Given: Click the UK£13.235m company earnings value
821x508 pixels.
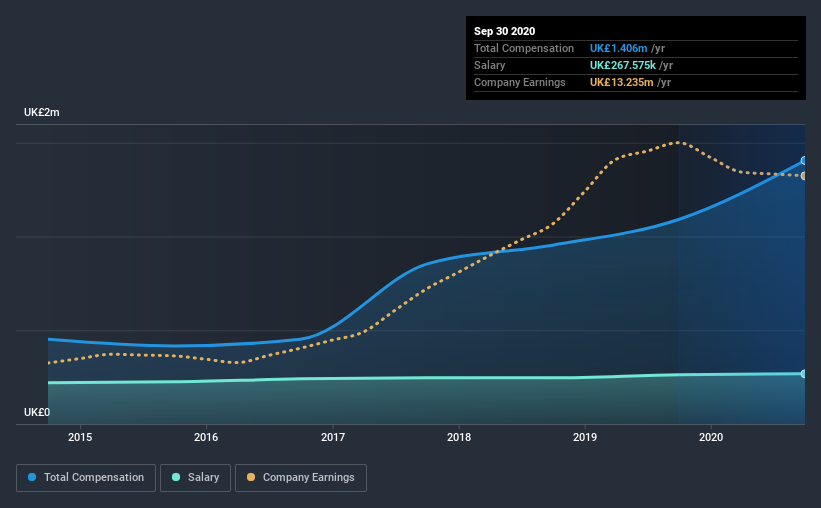Looking at the screenshot, I should coord(622,82).
